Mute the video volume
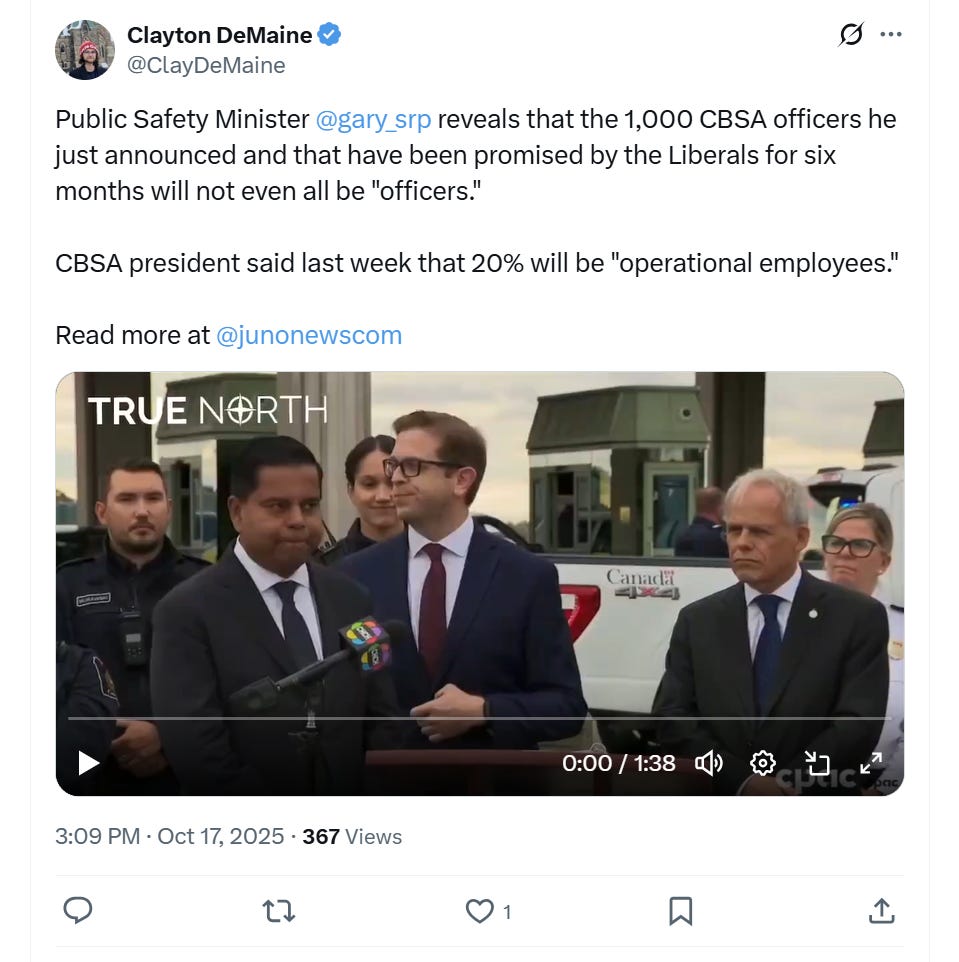 tap(709, 764)
